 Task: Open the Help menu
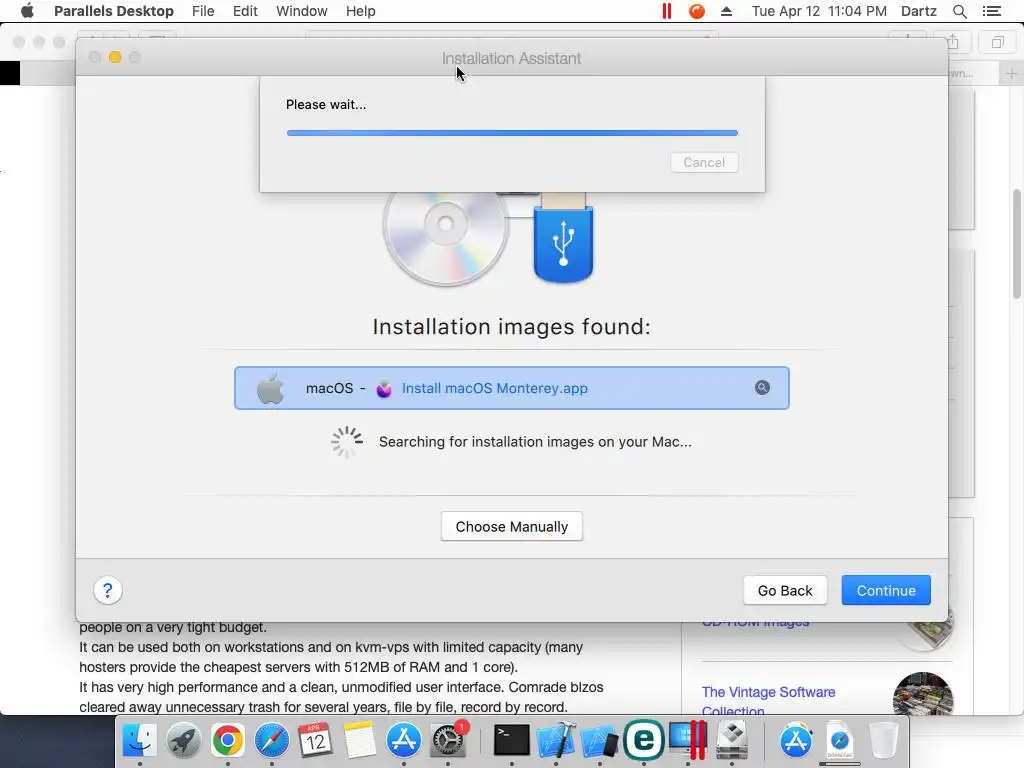360,11
